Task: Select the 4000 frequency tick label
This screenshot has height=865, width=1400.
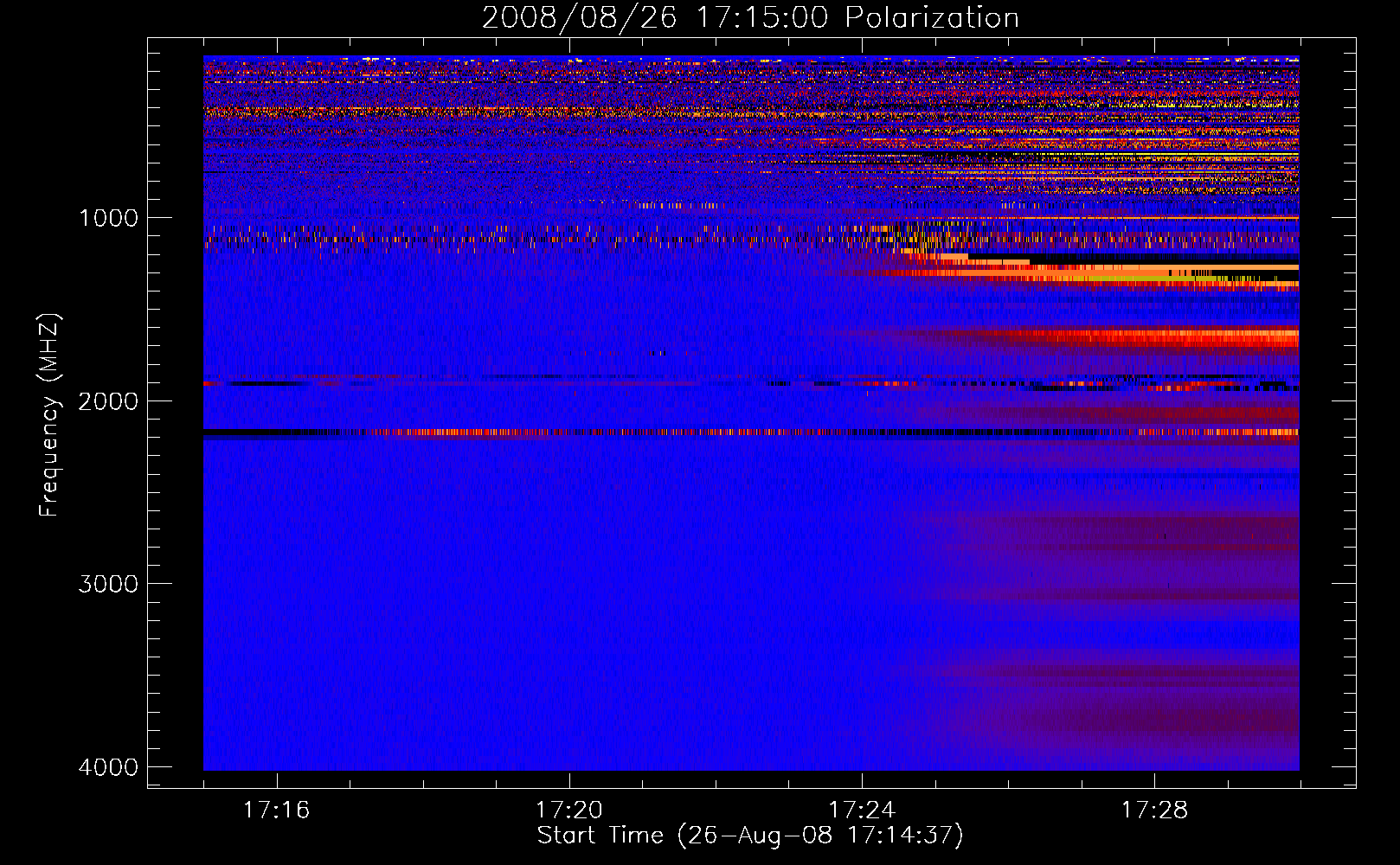Action: [108, 767]
